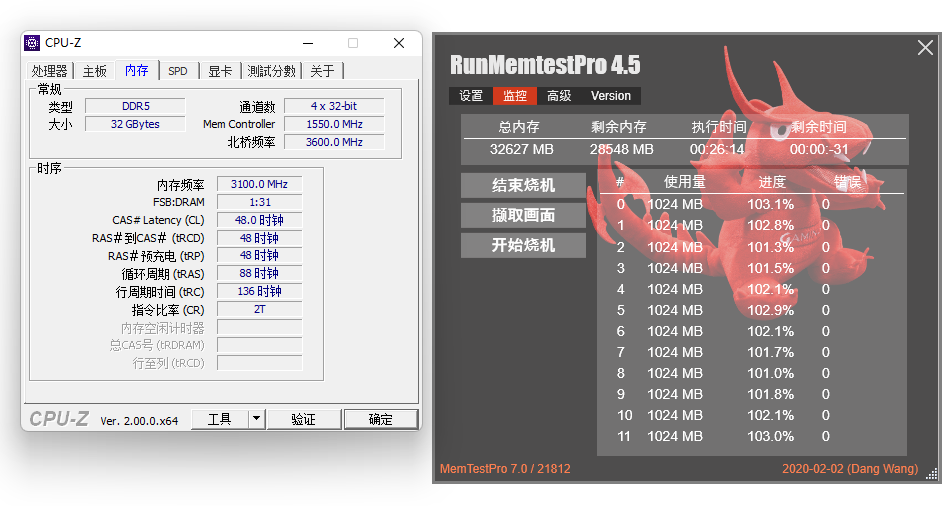This screenshot has height=506, width=952.
Task: Click the 48.0 时钟 CAS# Latency value
Action: [x=259, y=220]
